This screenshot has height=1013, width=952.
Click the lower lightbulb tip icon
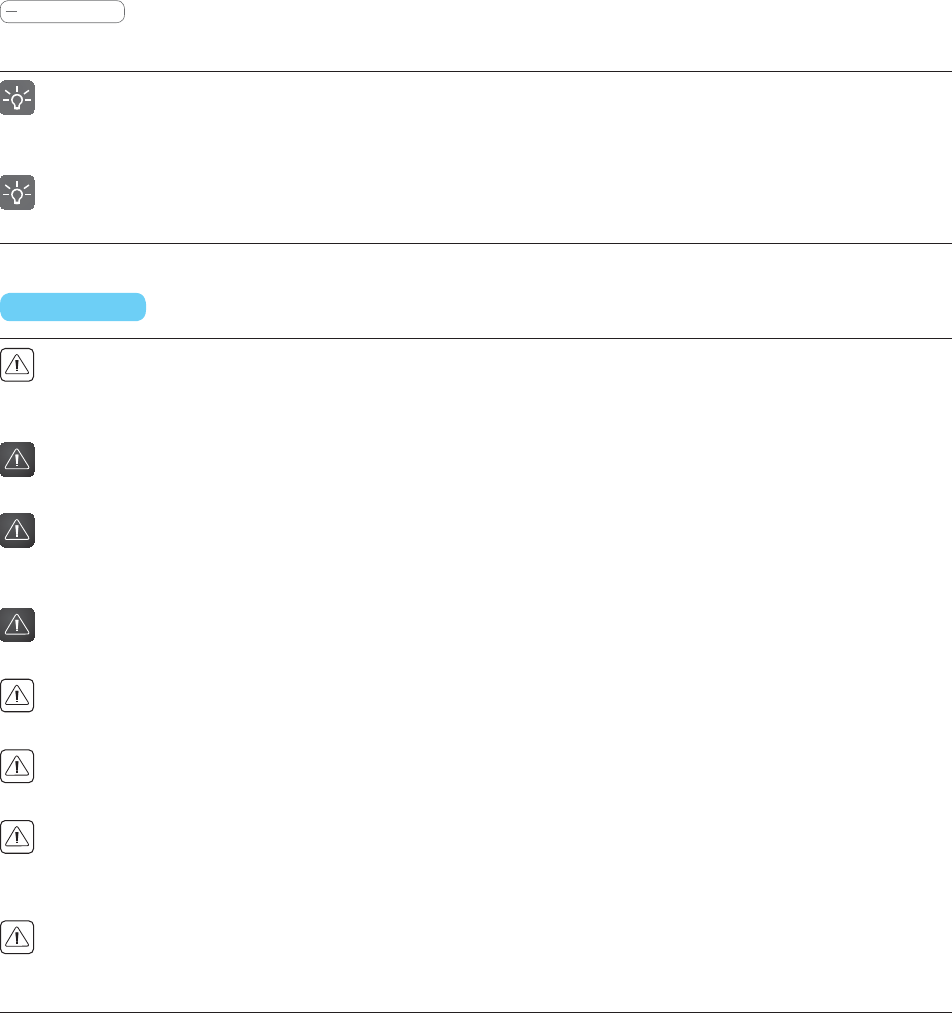(17, 192)
